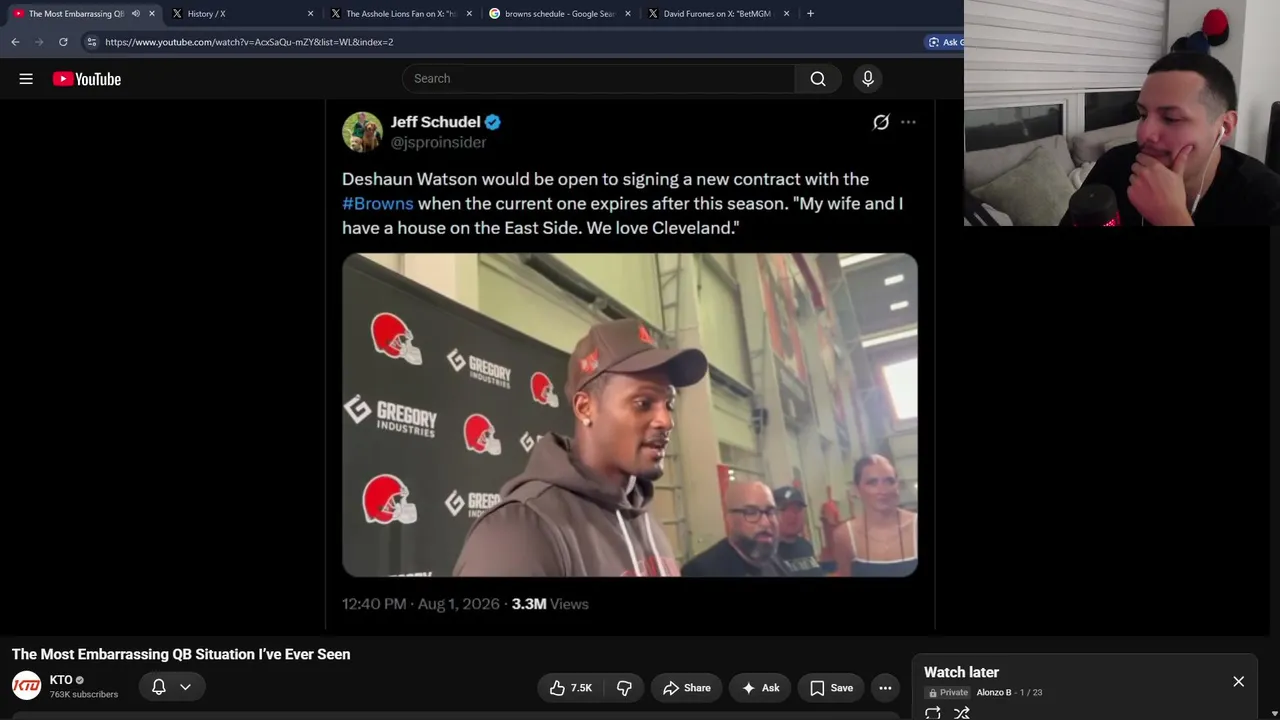Open the KTO channel avatar
Image resolution: width=1280 pixels, height=720 pixels.
pos(26,686)
